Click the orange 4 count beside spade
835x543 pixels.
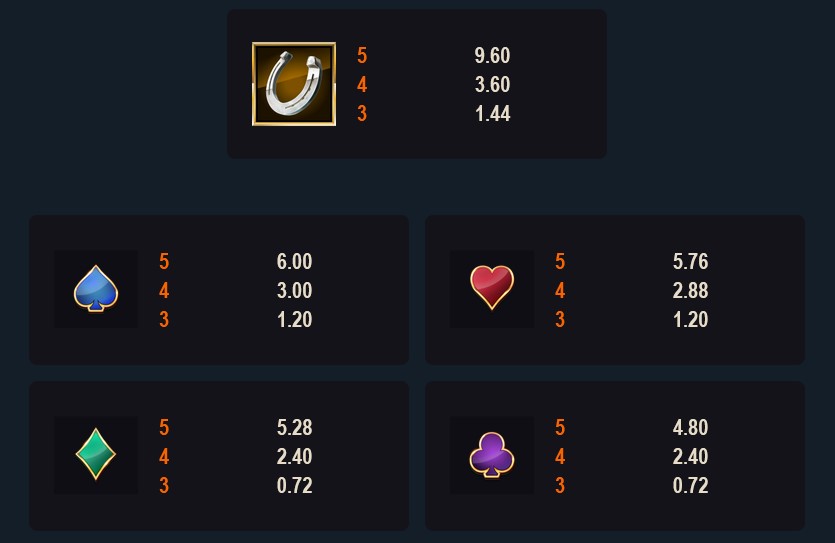[164, 291]
